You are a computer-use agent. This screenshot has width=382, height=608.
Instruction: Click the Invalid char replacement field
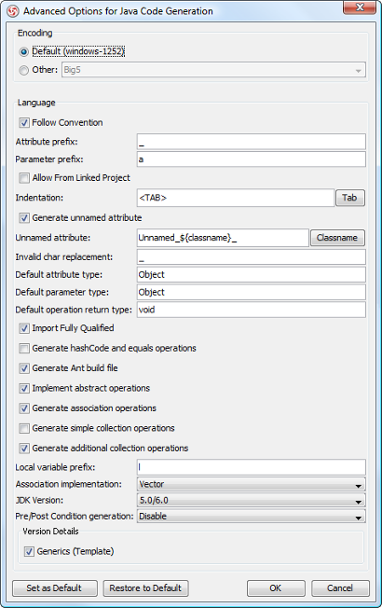[251, 257]
